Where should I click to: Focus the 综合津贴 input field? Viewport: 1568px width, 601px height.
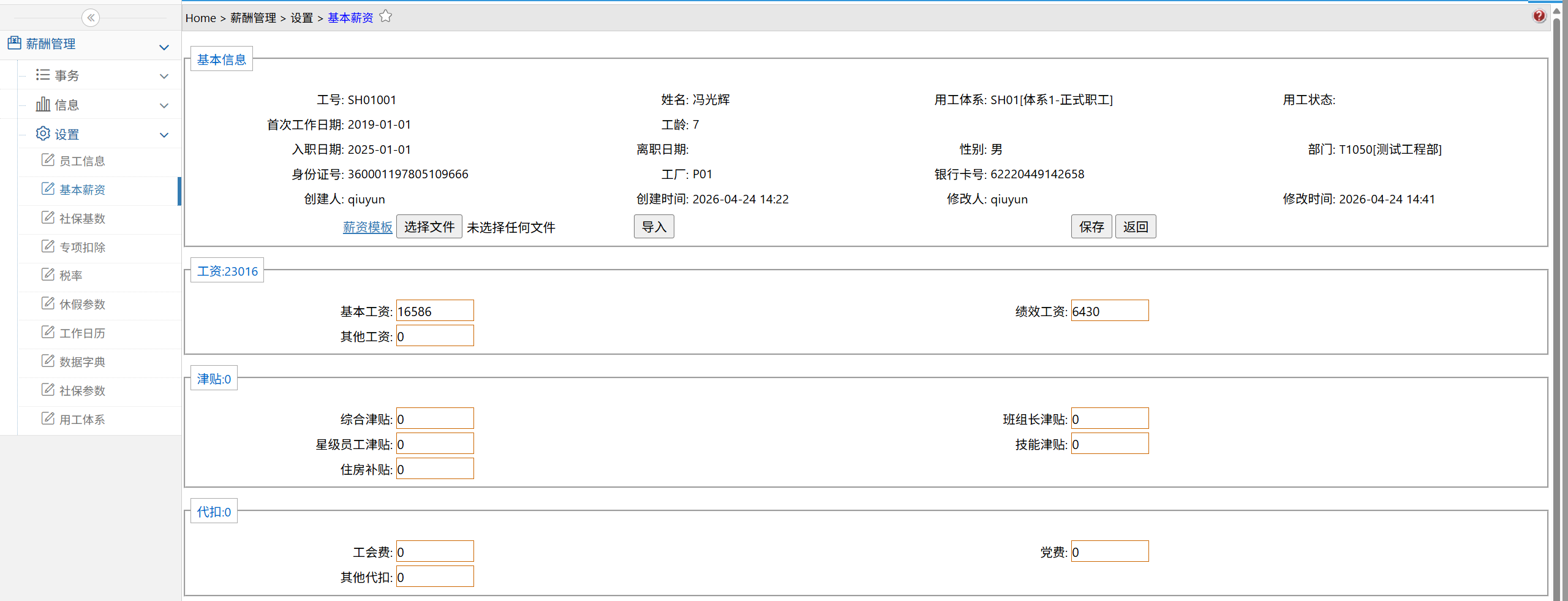(435, 418)
